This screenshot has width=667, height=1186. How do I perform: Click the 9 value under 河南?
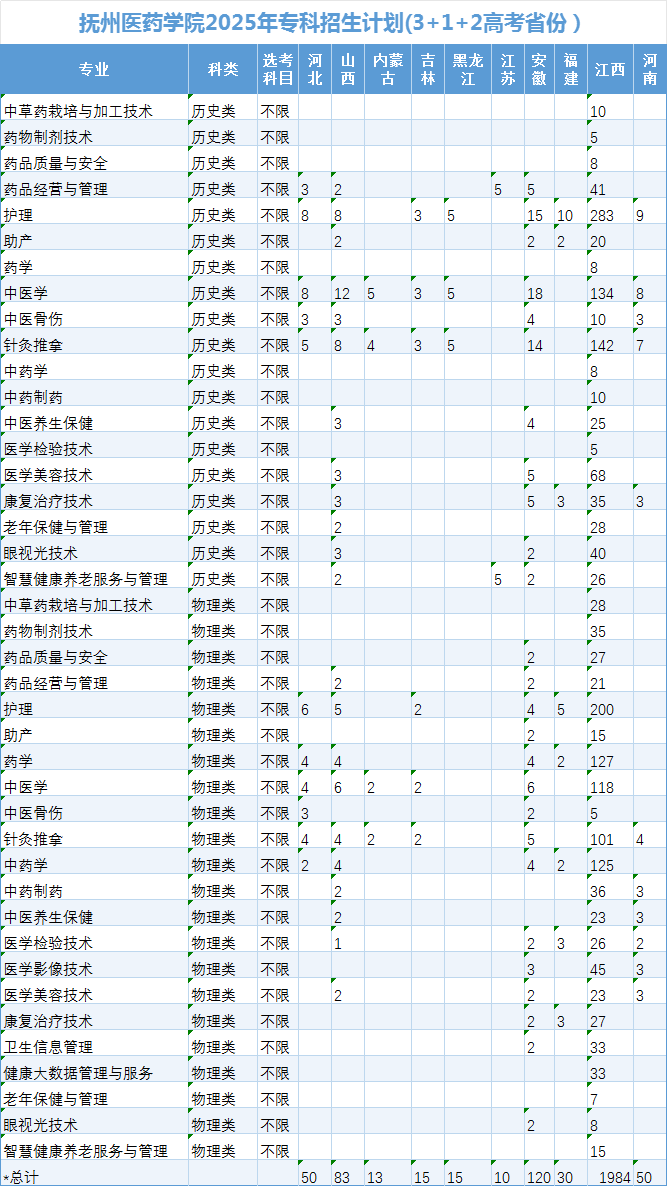pyautogui.click(x=641, y=216)
